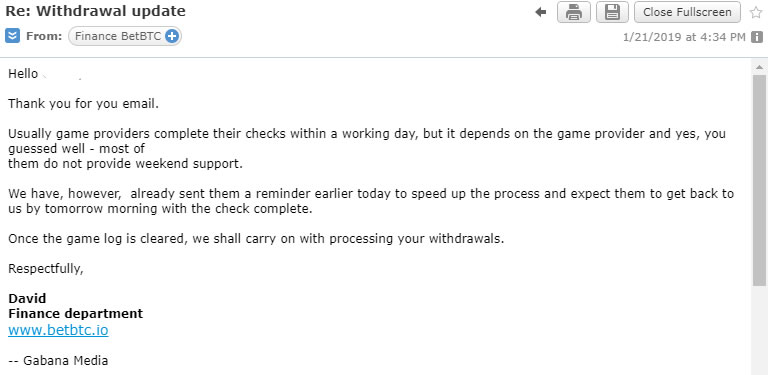Click the subject line Re: Withdrawal update
This screenshot has width=768, height=375.
coord(96,11)
